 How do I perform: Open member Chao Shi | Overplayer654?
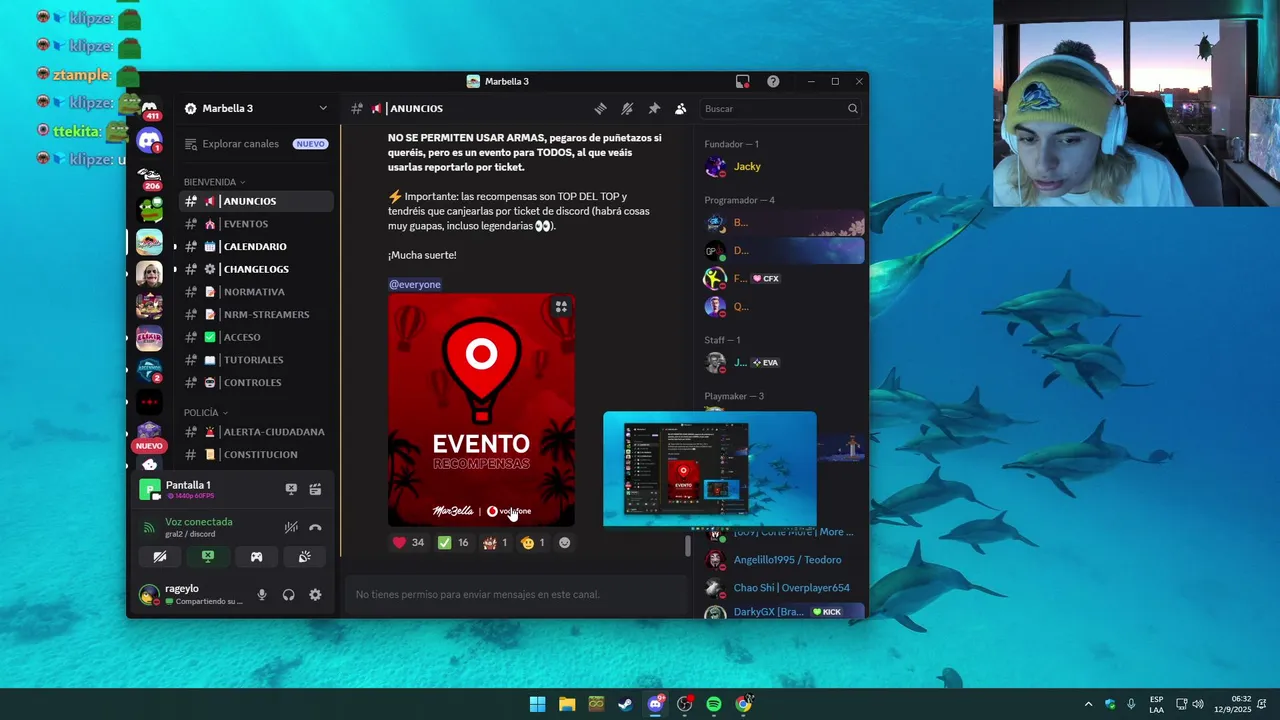(x=783, y=588)
